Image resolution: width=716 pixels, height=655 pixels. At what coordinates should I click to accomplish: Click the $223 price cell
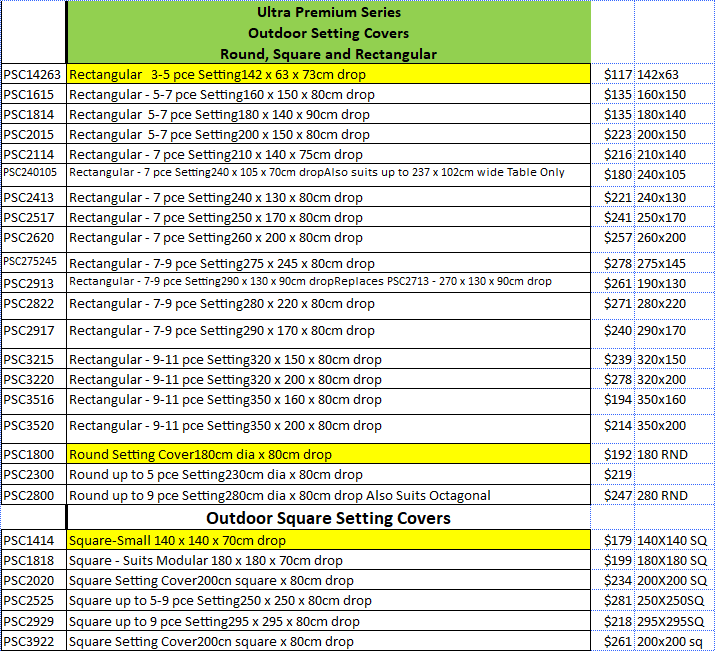tap(613, 134)
